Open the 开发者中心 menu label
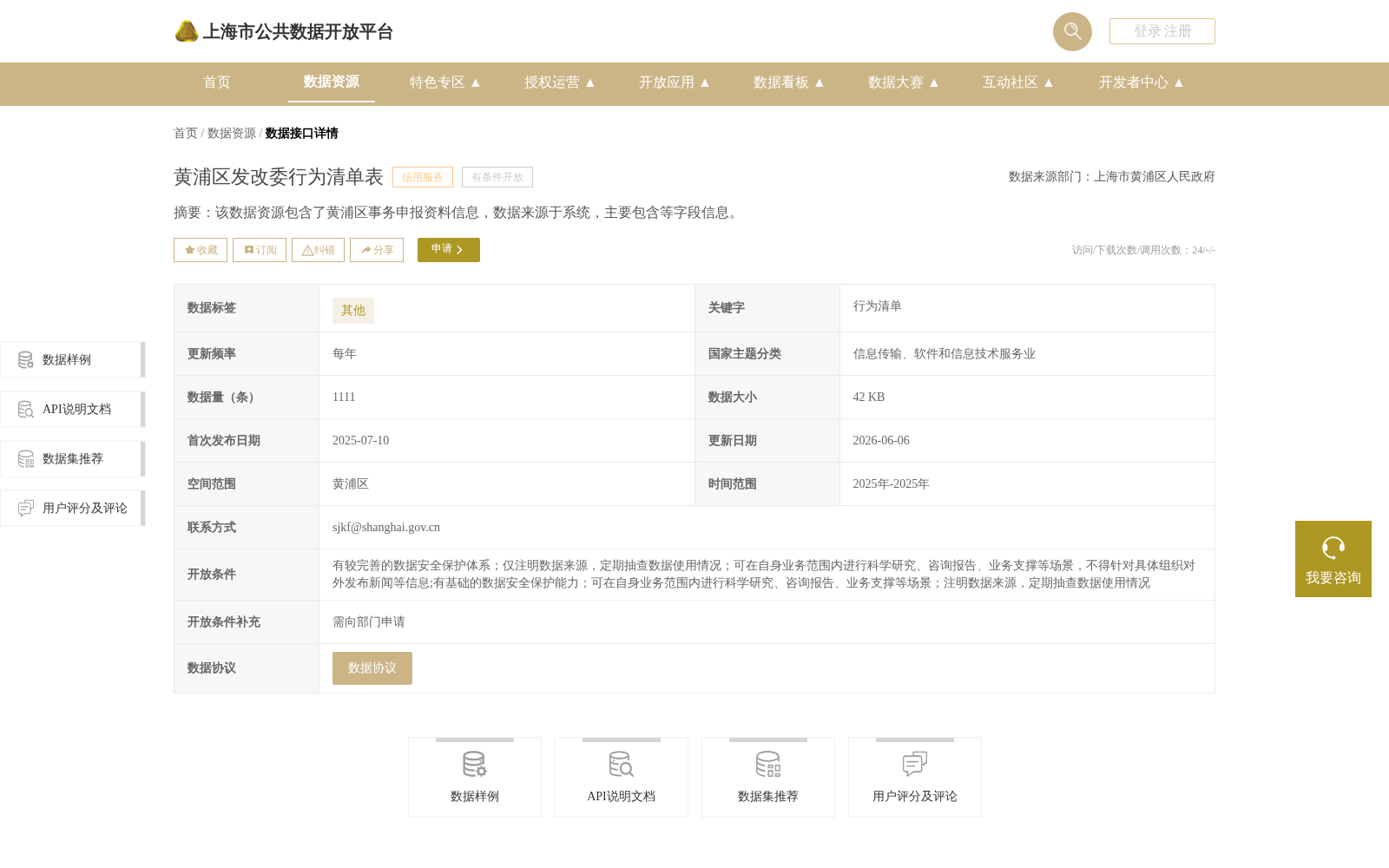Screen dimensions: 1389x868 1134,82
